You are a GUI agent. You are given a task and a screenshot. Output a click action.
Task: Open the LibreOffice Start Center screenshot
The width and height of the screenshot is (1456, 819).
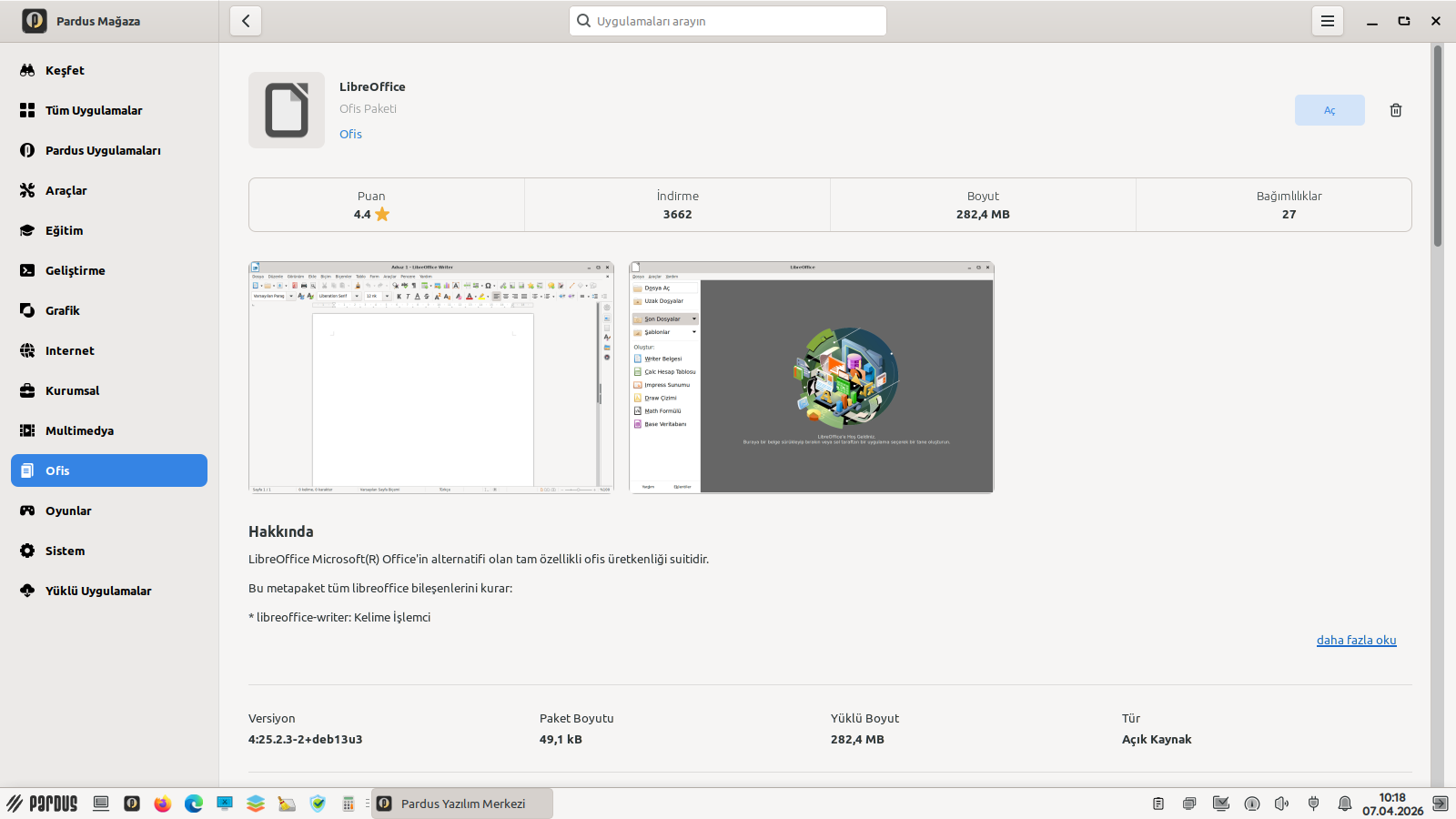coord(811,378)
